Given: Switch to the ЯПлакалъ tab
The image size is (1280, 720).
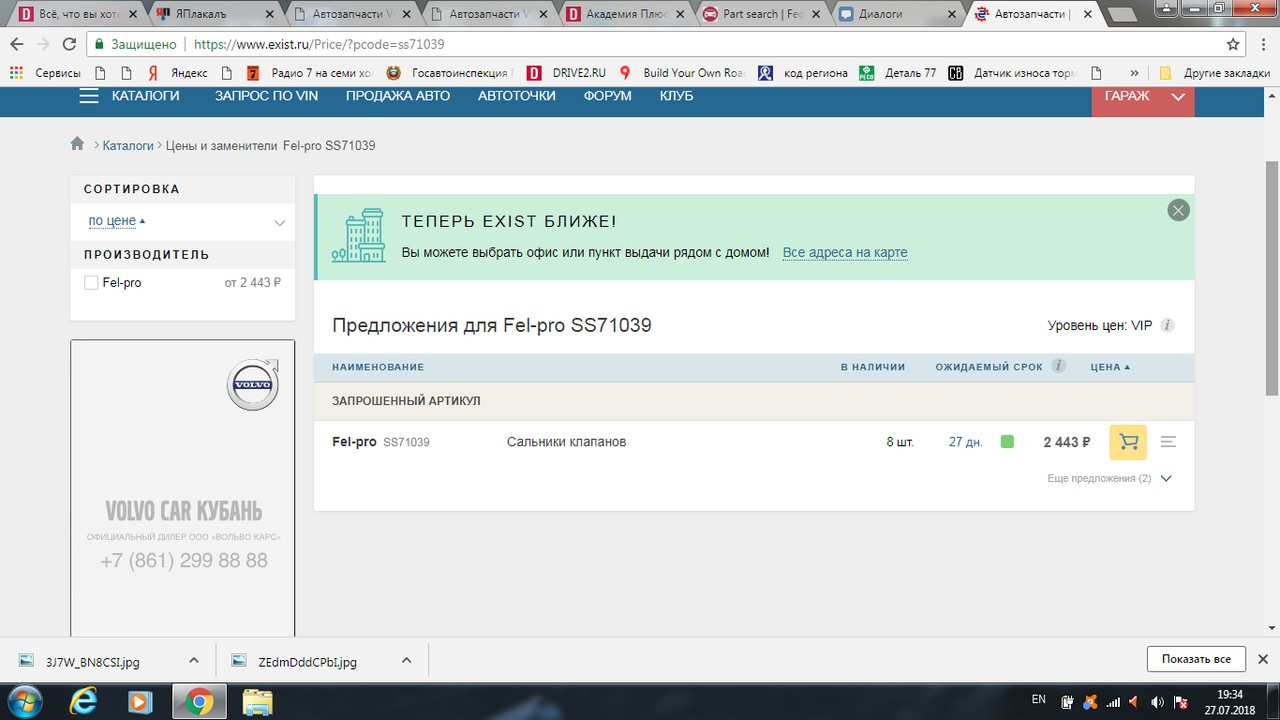Looking at the screenshot, I should click(x=214, y=14).
